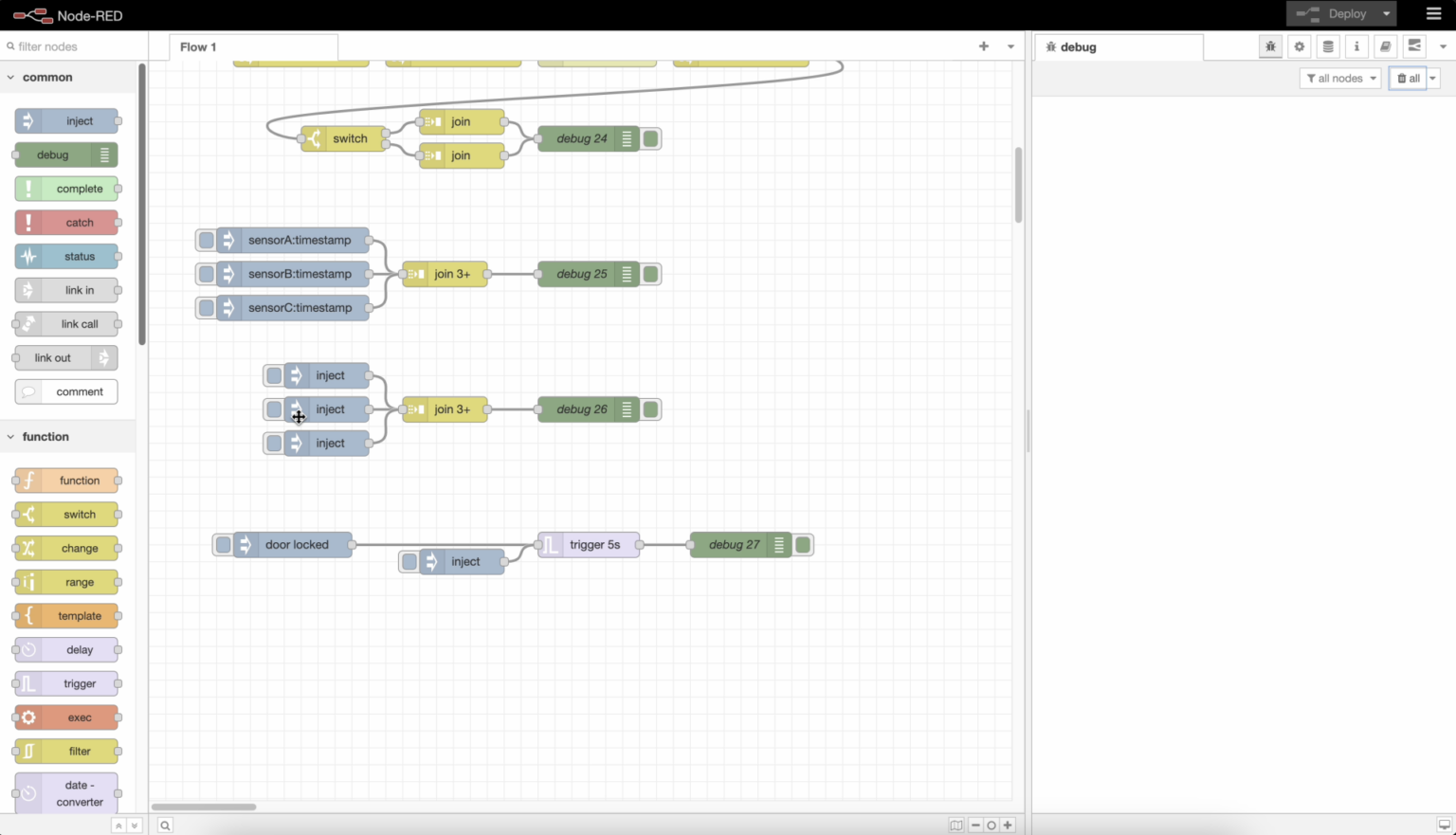Open the configuration nodes sidebar tab
The height and width of the screenshot is (835, 1456).
click(1300, 46)
